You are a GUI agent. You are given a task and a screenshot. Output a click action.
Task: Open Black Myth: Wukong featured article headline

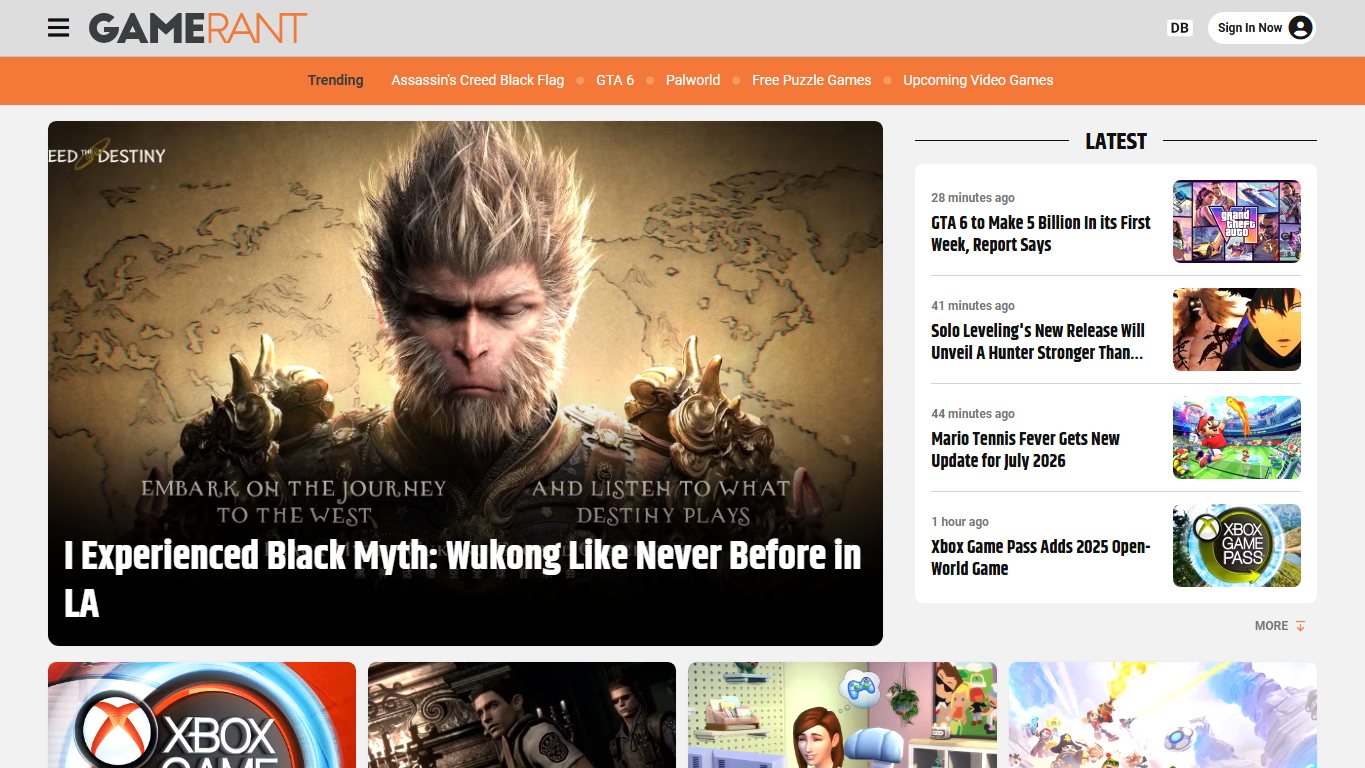coord(463,580)
